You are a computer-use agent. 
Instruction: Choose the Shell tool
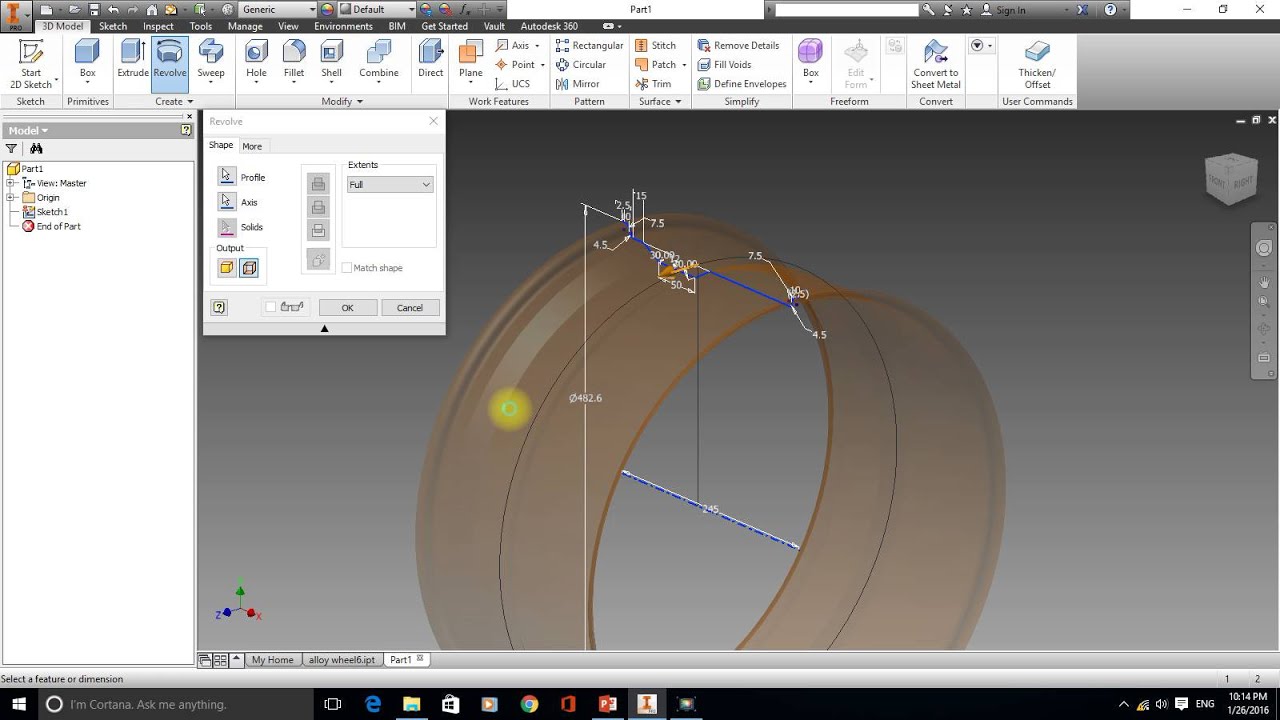[331, 58]
